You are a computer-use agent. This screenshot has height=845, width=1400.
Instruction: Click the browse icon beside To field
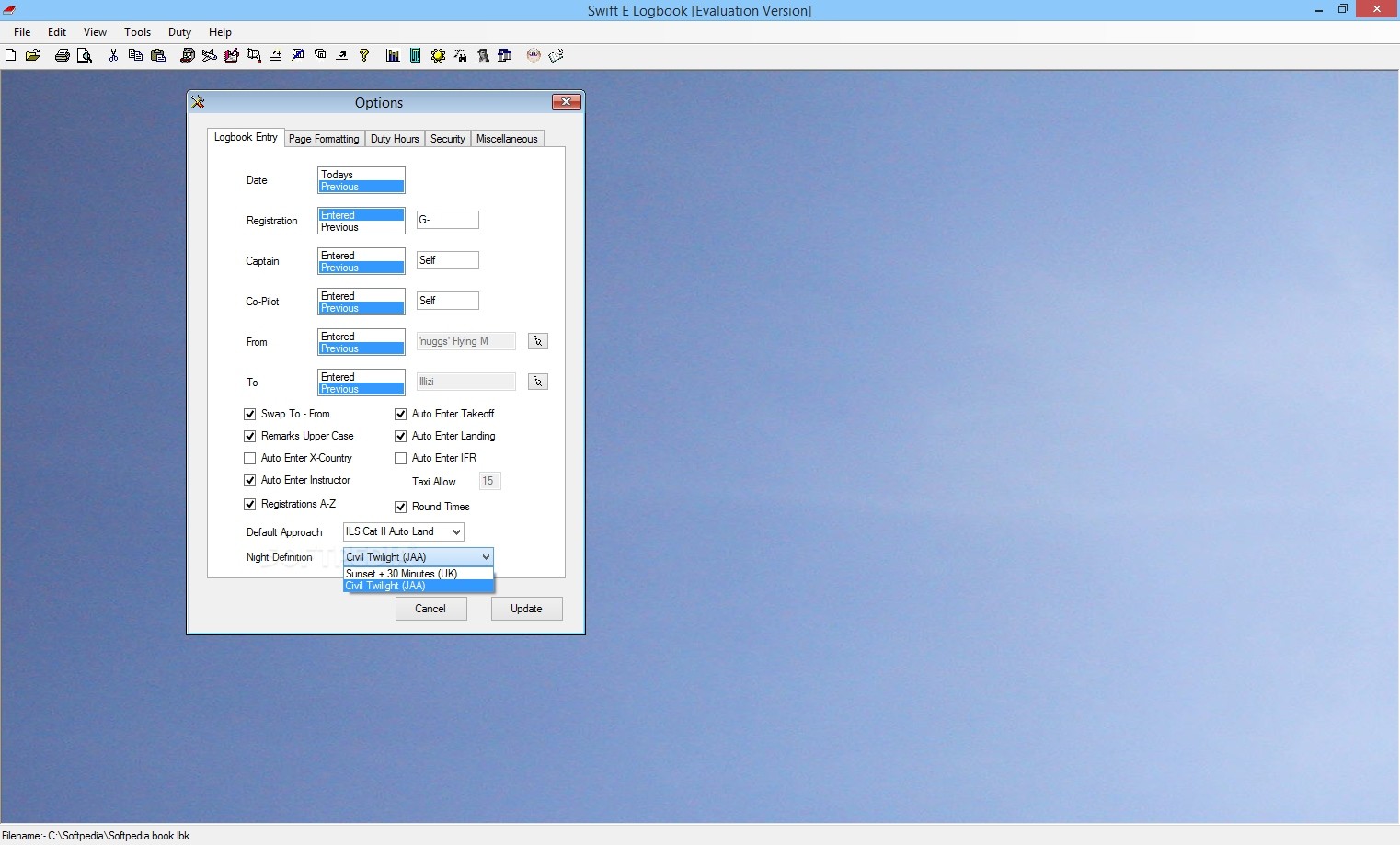click(x=538, y=382)
